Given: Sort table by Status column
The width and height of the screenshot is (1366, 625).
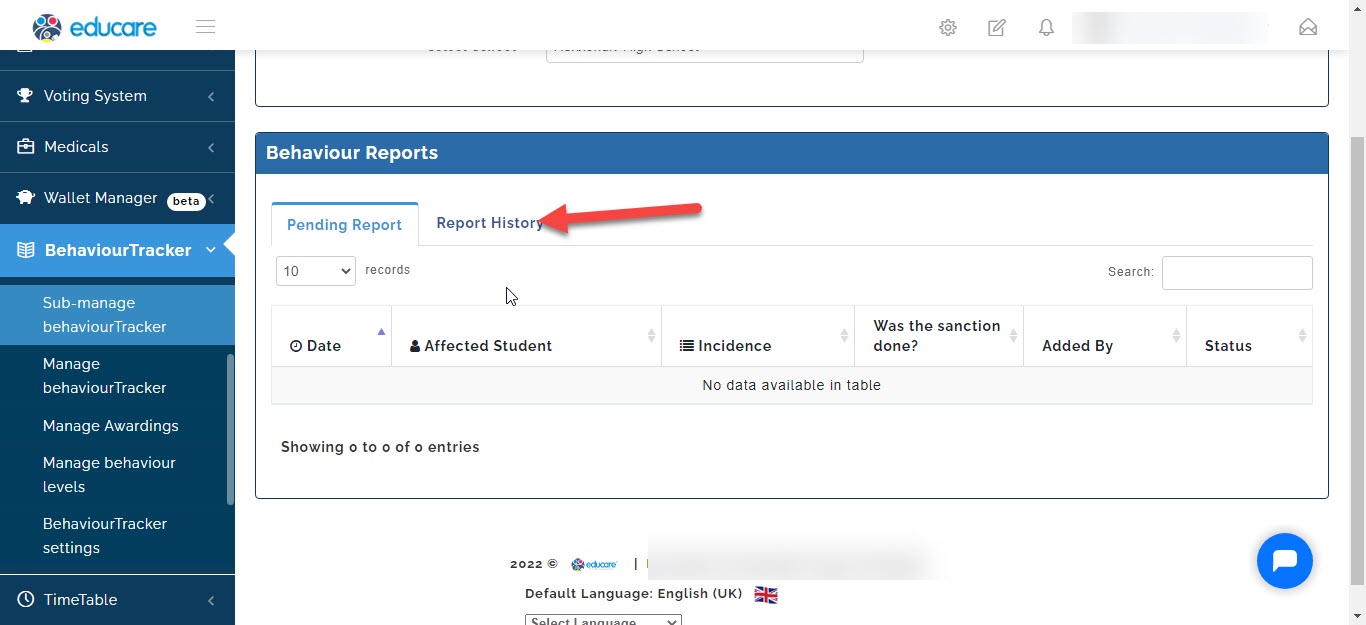Looking at the screenshot, I should 1249,336.
